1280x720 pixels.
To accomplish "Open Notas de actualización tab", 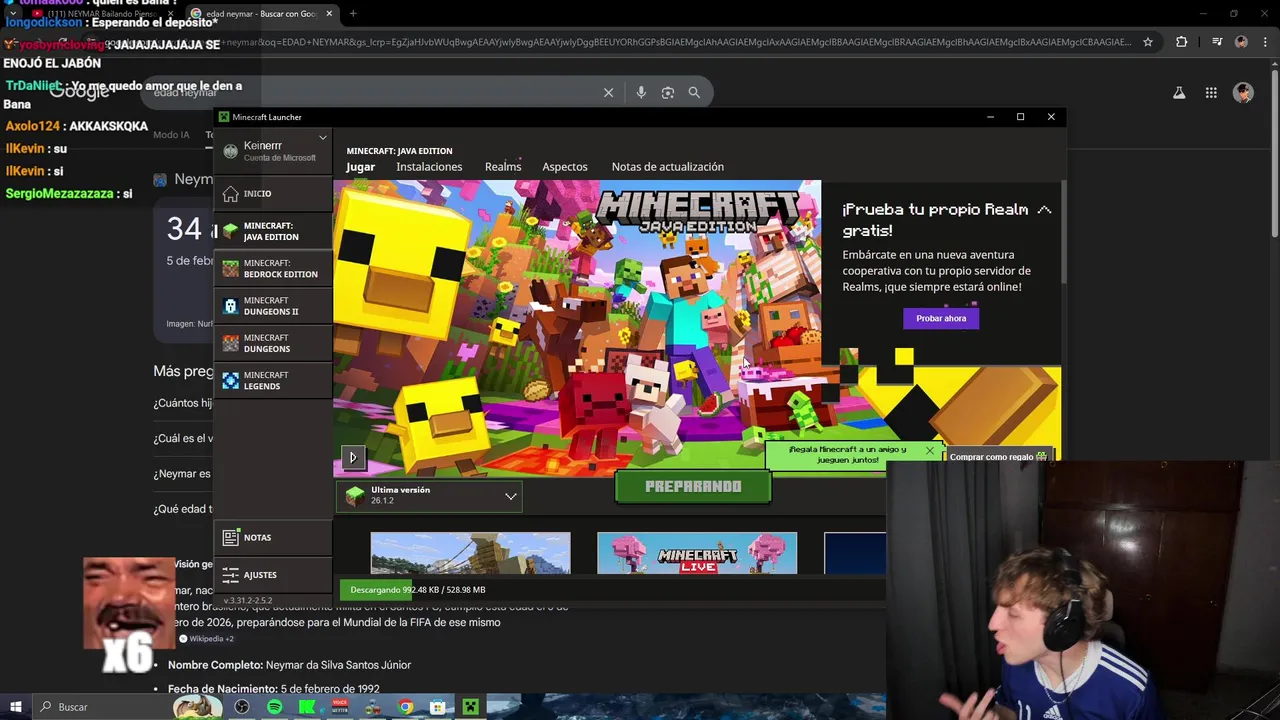I will coord(668,167).
